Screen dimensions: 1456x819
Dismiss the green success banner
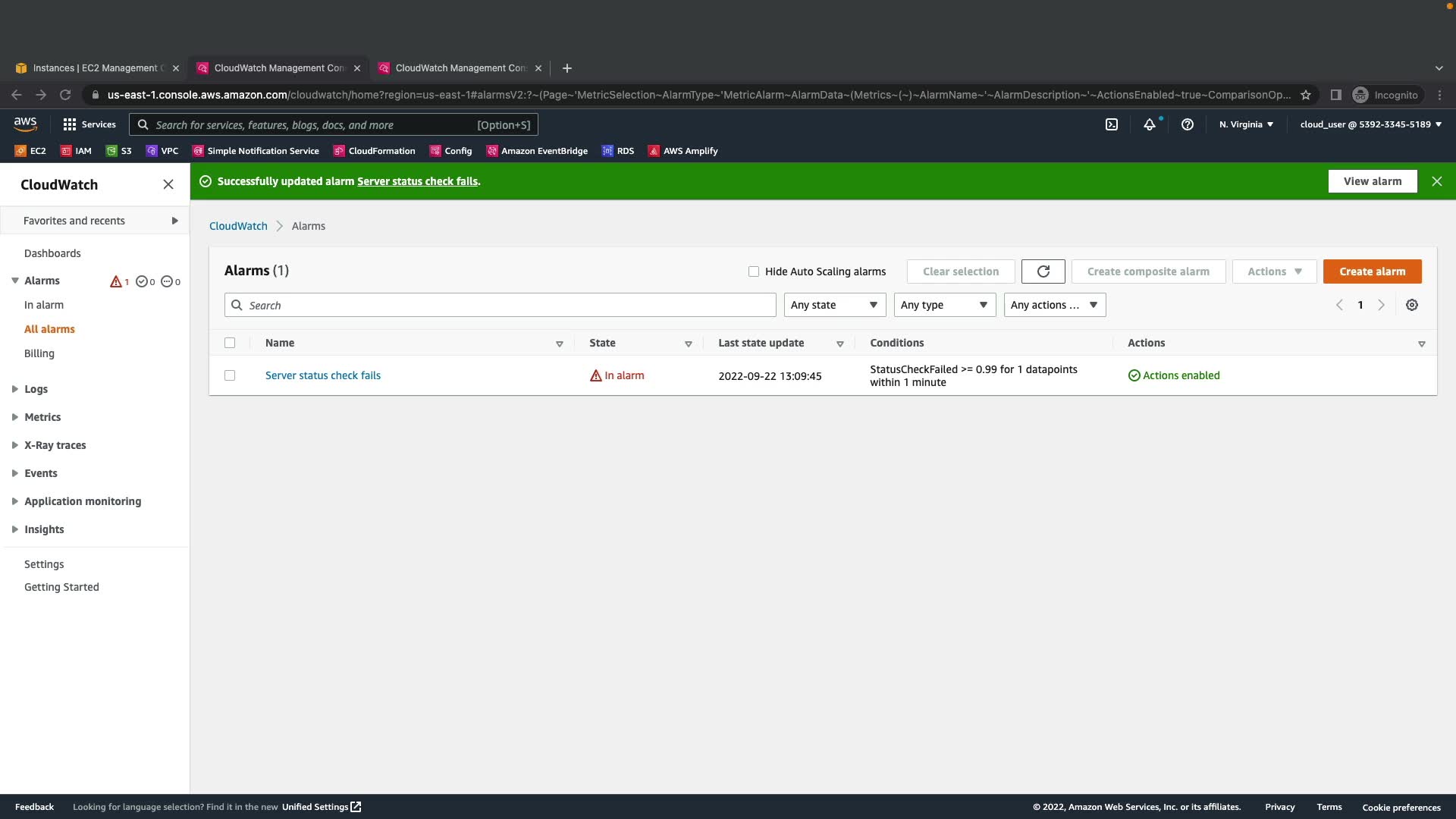(1436, 181)
